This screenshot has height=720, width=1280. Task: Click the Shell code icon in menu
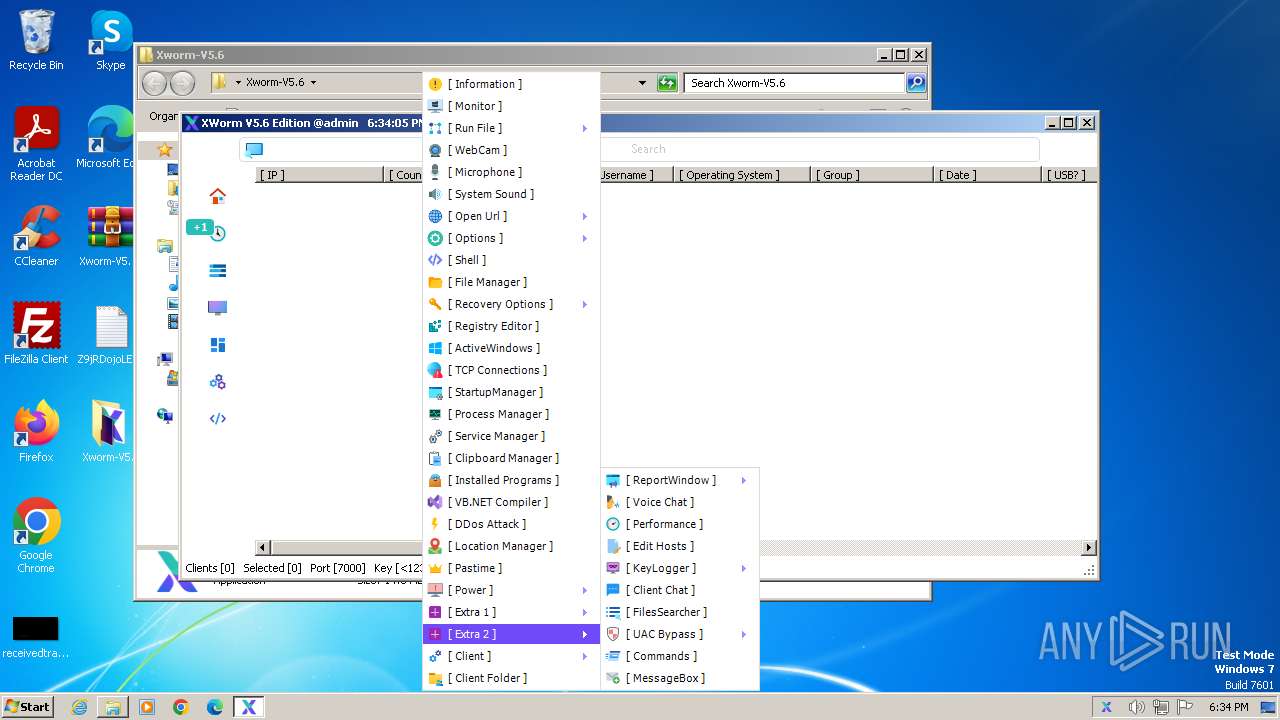pos(435,260)
